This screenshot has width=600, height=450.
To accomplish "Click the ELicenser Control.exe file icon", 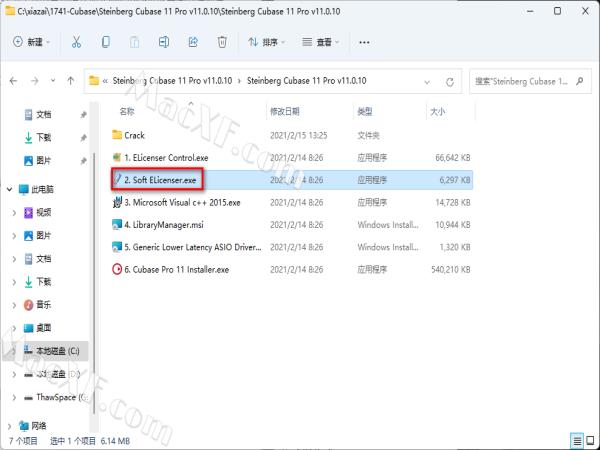I will pos(117,157).
